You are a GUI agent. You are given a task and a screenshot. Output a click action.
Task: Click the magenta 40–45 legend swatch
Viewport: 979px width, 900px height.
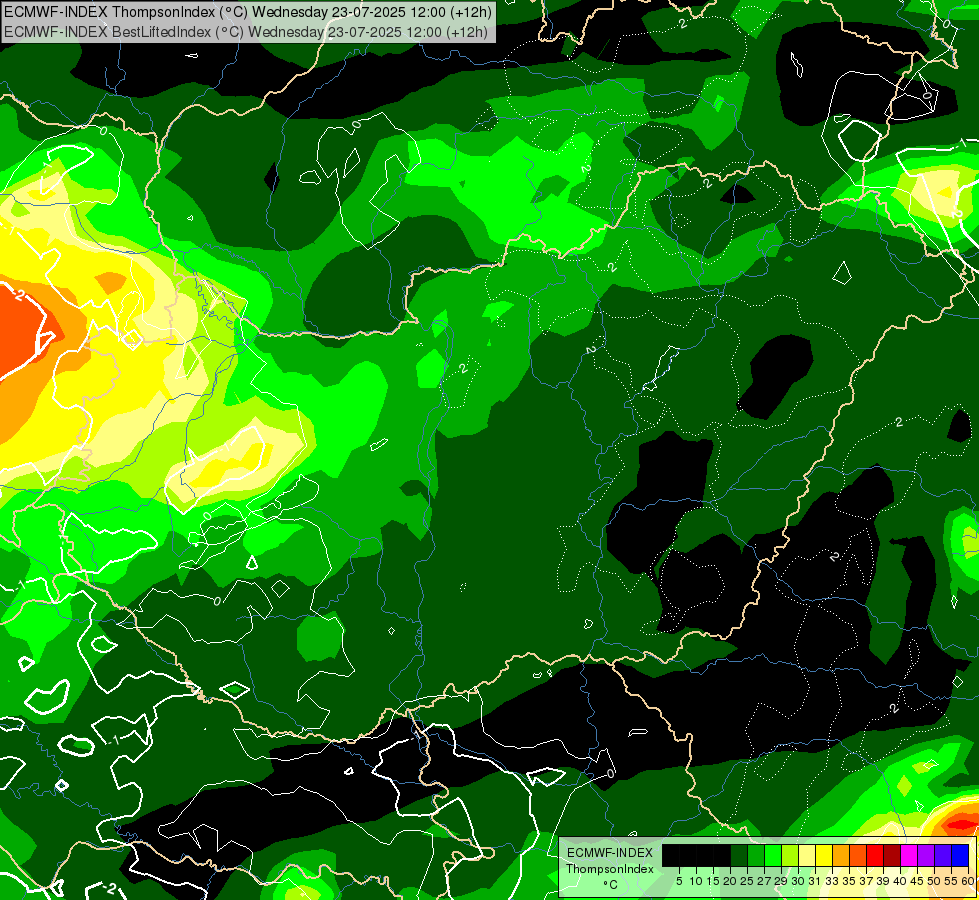point(909,856)
